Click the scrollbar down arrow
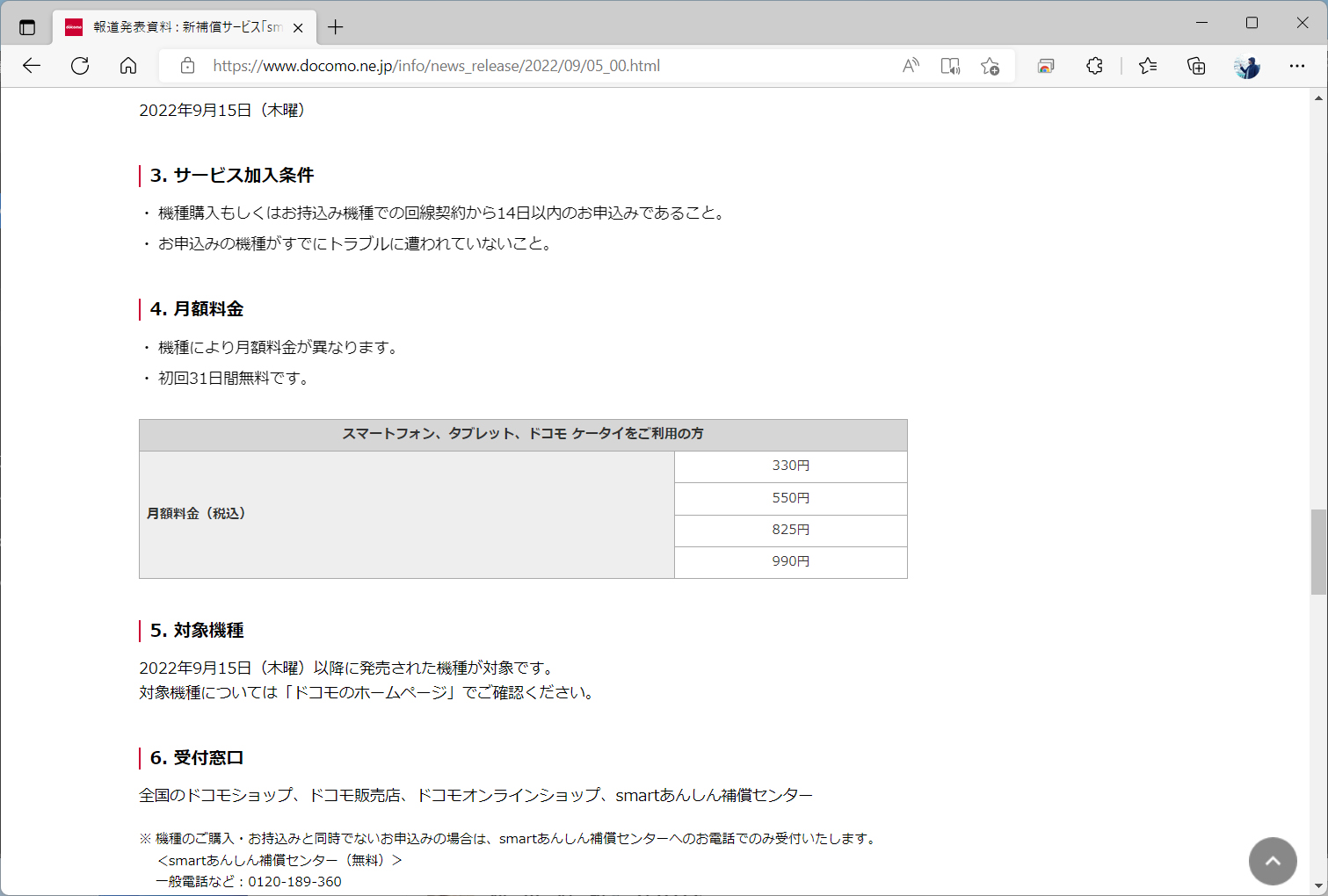 [1318, 886]
